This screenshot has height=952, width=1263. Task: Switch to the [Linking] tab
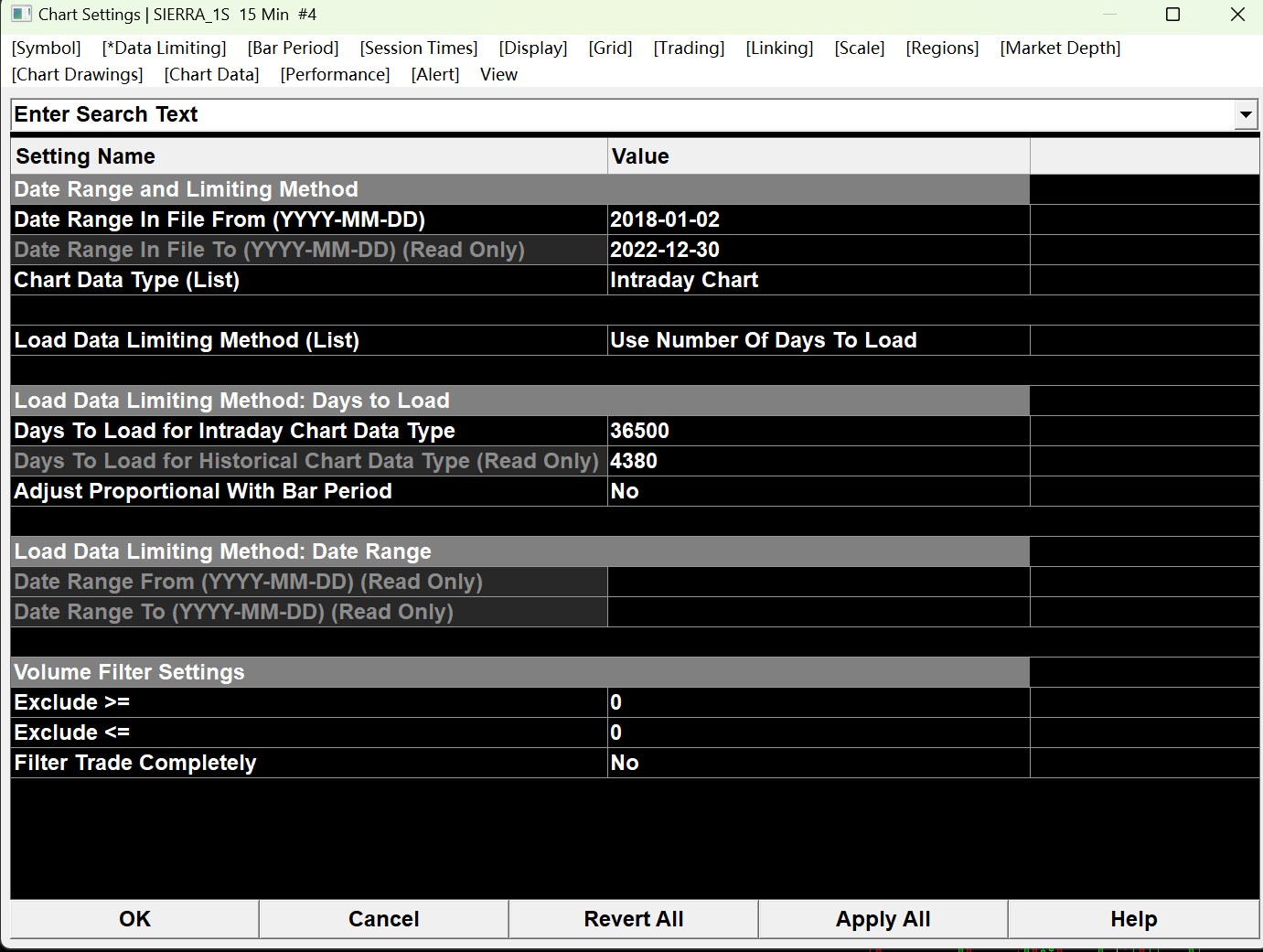(x=780, y=48)
